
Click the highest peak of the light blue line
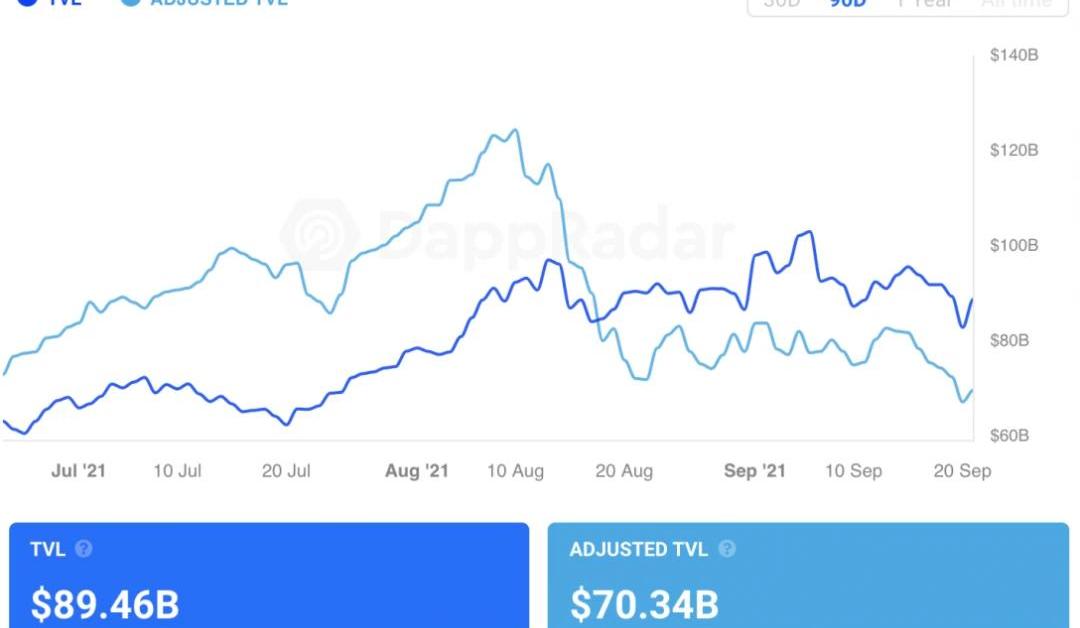514,130
